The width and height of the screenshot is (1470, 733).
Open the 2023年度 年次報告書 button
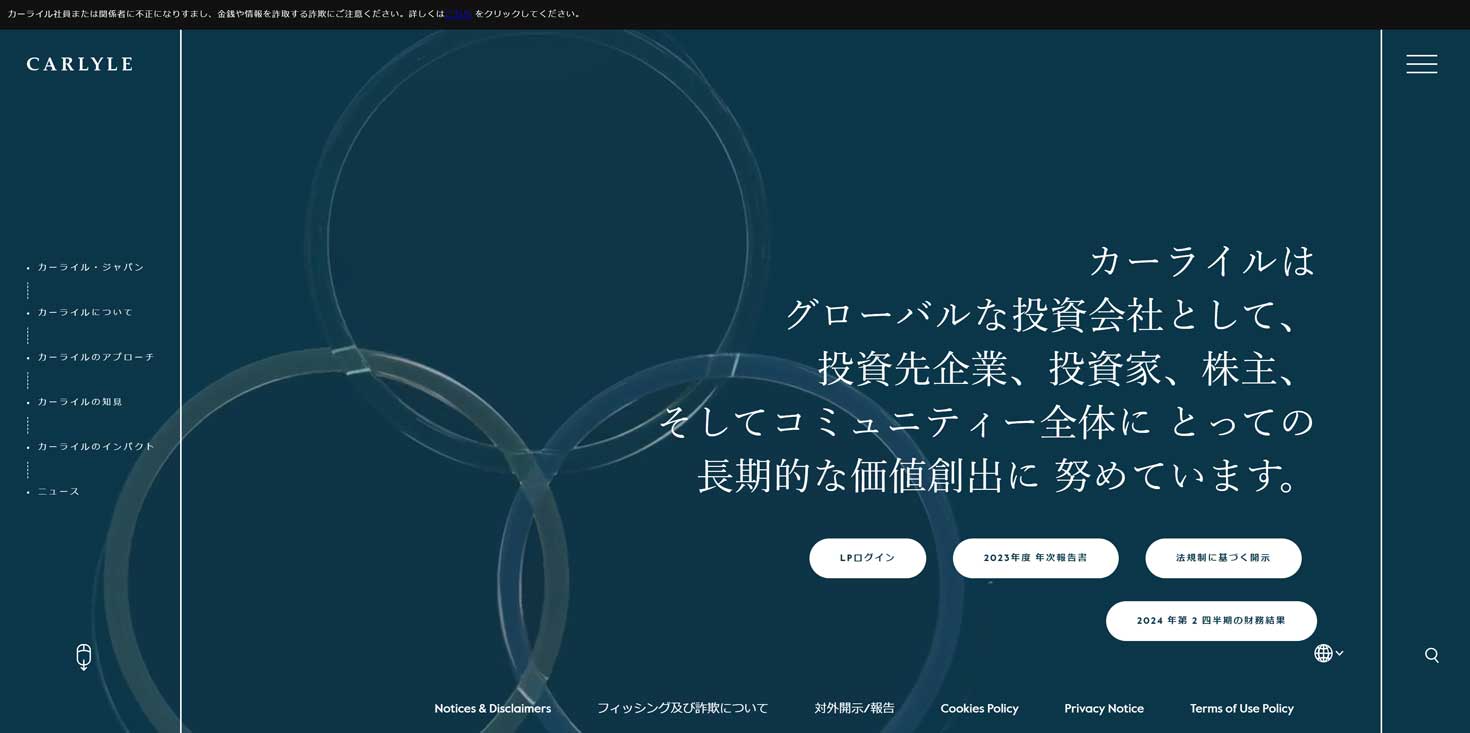(x=1035, y=558)
